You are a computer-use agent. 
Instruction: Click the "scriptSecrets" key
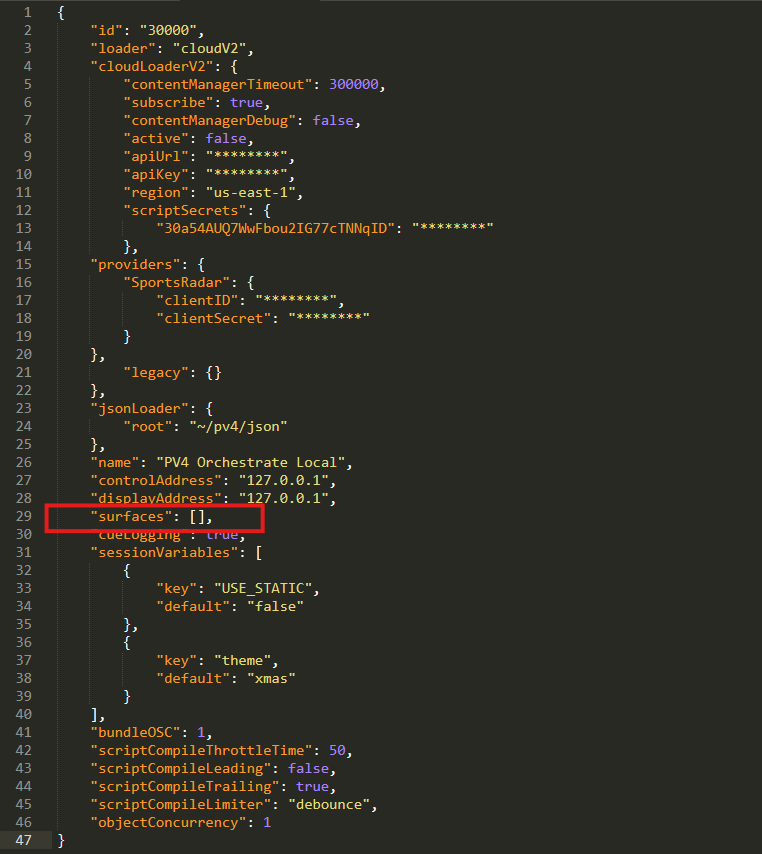pos(185,210)
